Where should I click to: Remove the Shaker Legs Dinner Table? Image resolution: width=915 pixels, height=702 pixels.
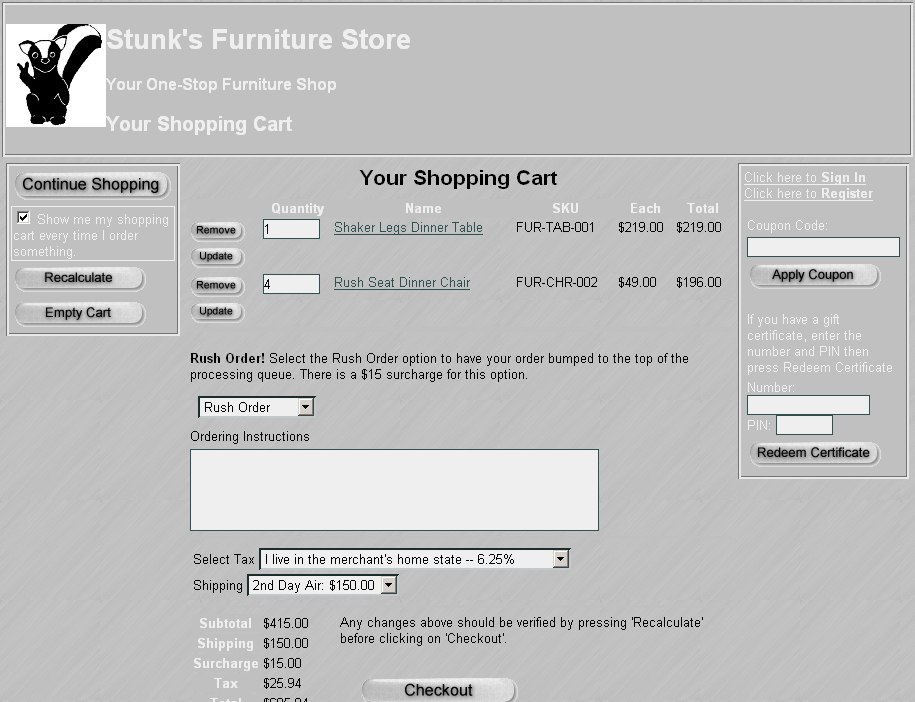pyautogui.click(x=216, y=230)
